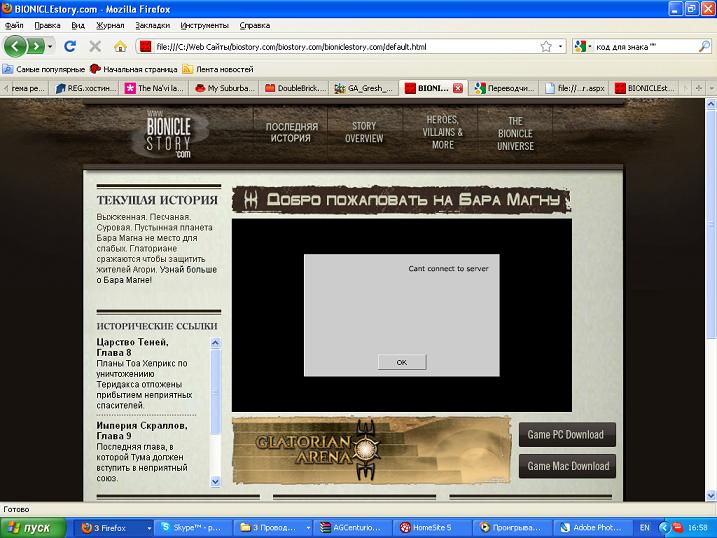Screen dimensions: 717x538
Task: Open STORY OVERVIEW navigation link
Action: point(364,132)
